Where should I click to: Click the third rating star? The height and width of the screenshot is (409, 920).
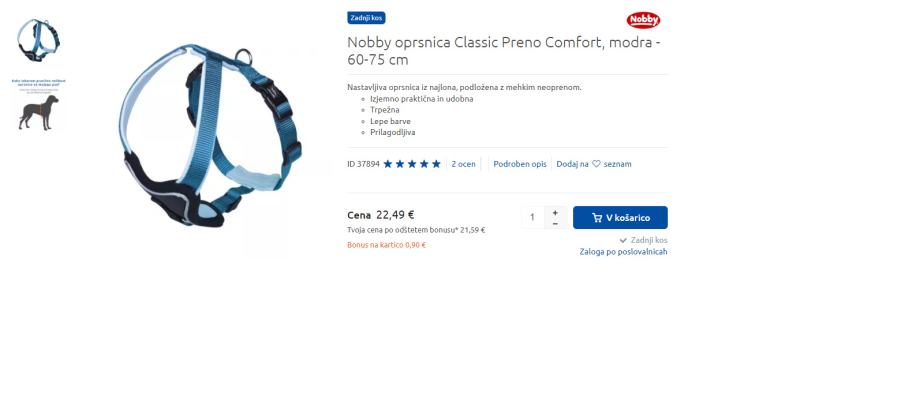click(x=412, y=164)
